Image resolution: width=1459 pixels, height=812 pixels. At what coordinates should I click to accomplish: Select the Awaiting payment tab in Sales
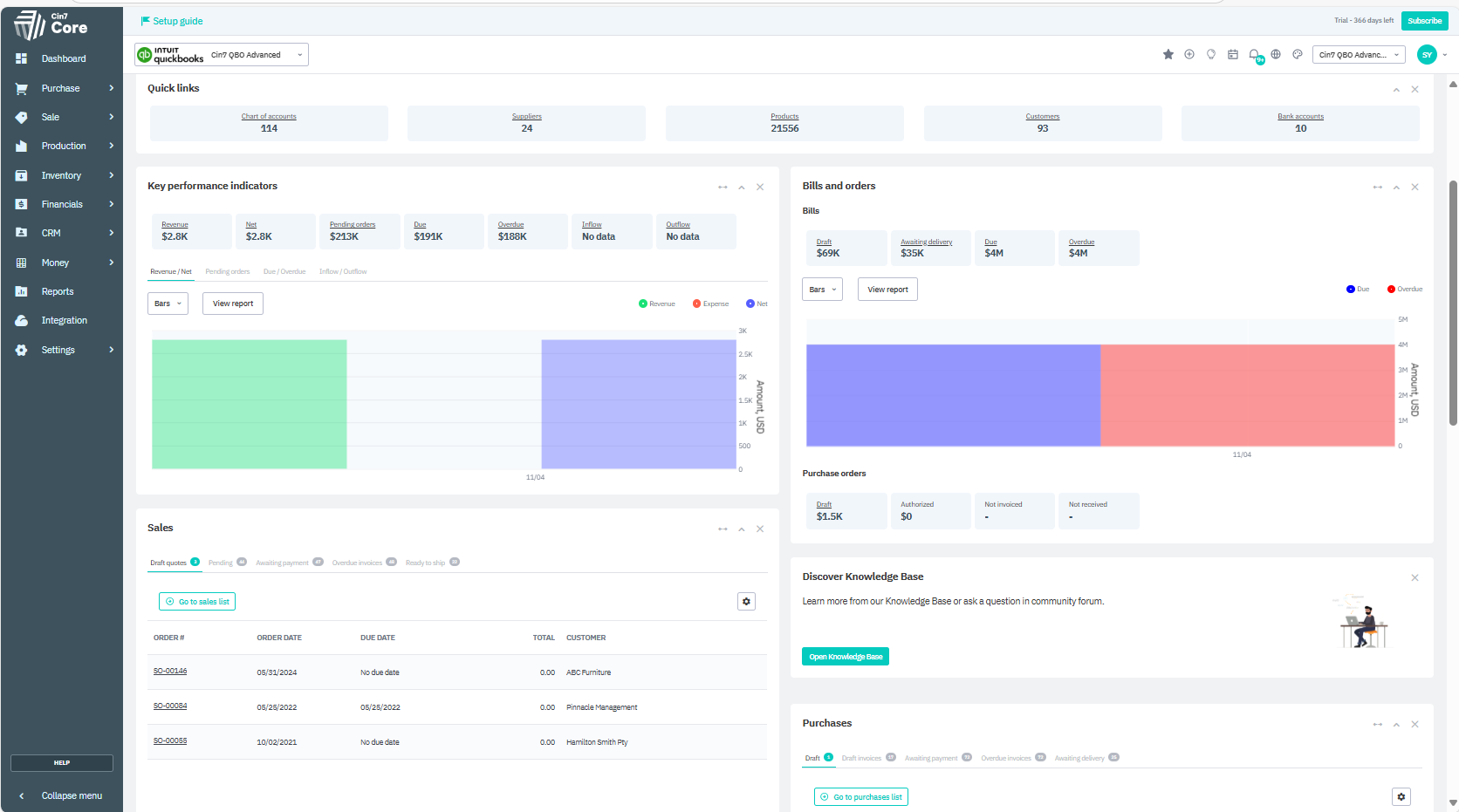coord(289,563)
